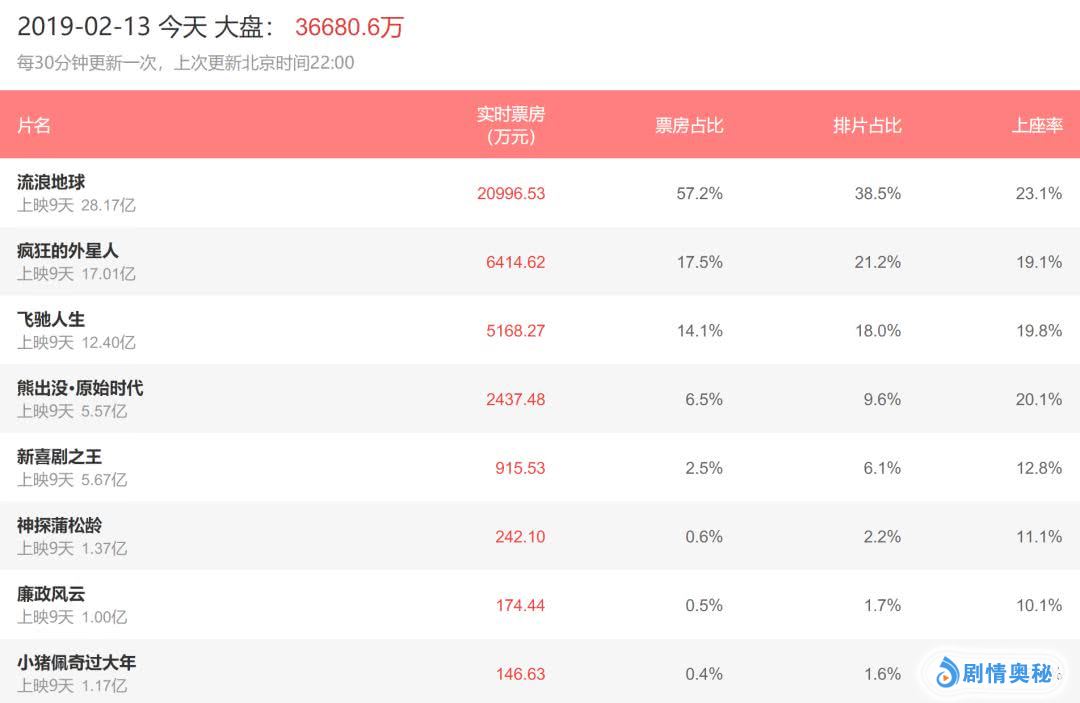Click the 57.2% box office share

[699, 193]
